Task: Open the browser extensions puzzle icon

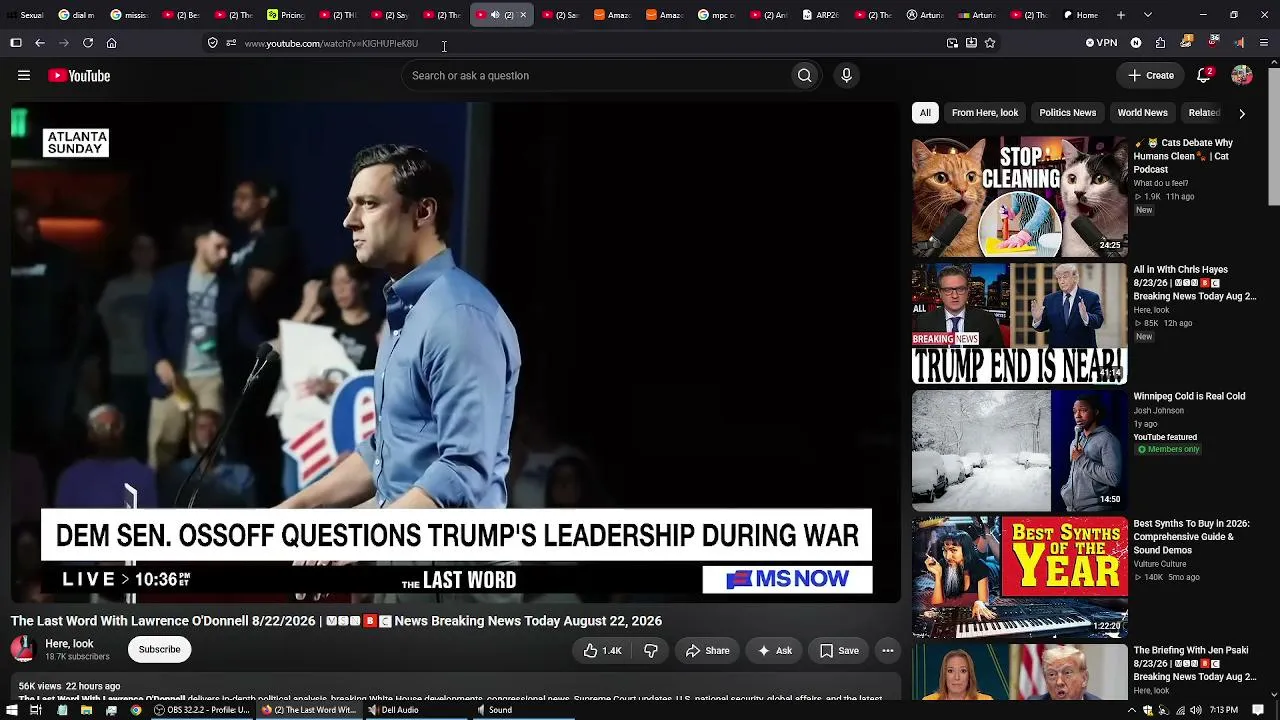Action: [1160, 43]
